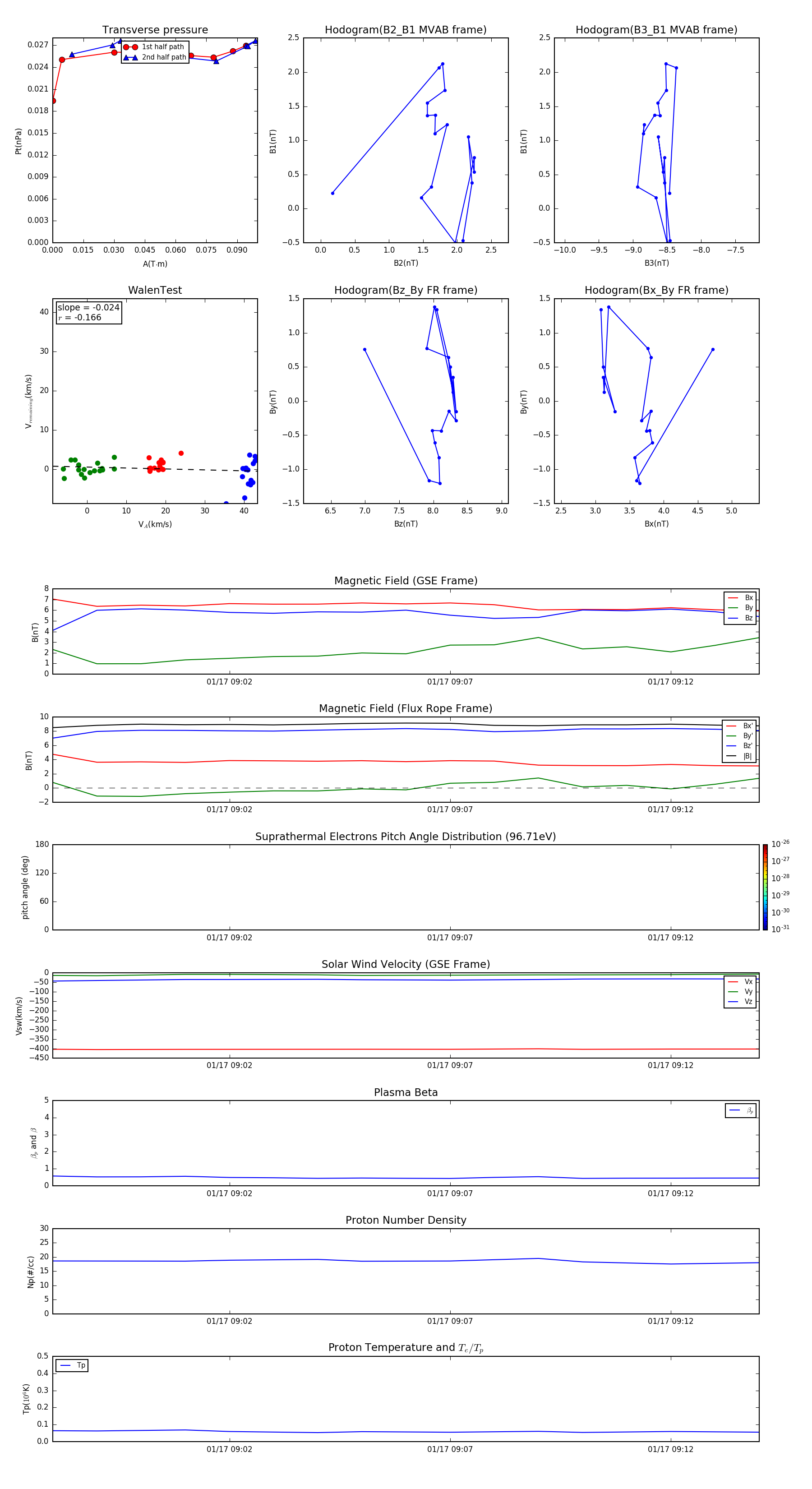Click the 'Pt(nPa)' y-axis label
Screen dimensions: 812x1489
(x=18, y=140)
